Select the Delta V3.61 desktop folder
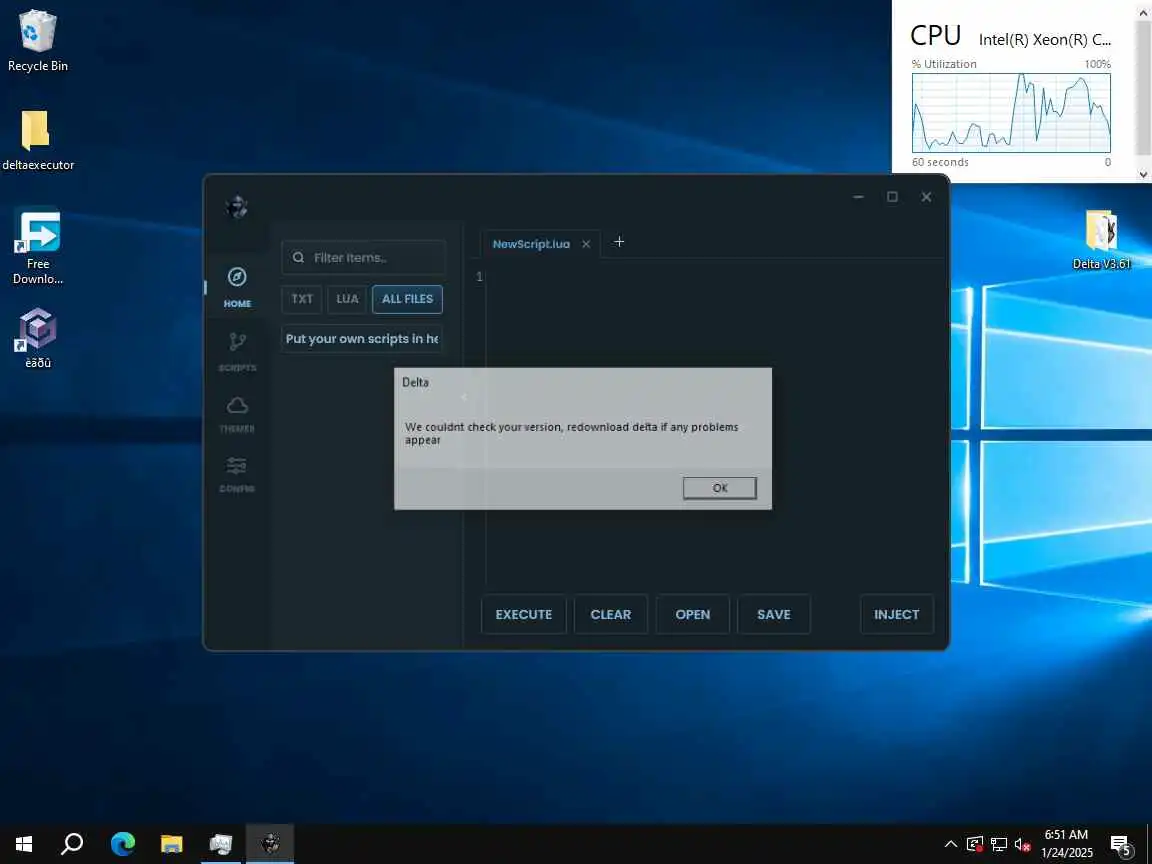This screenshot has width=1152, height=864. [1101, 240]
